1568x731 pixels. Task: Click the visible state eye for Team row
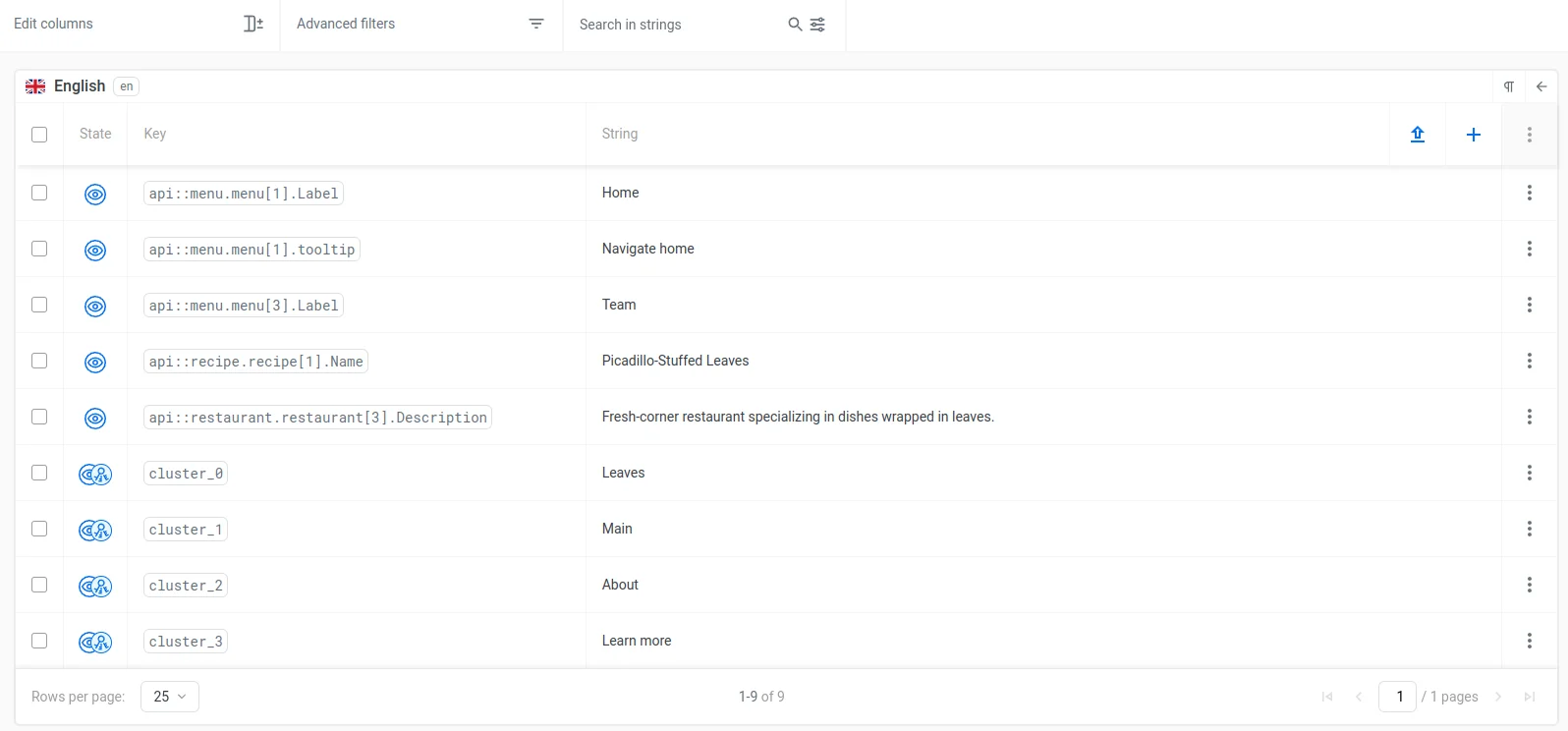(x=95, y=307)
